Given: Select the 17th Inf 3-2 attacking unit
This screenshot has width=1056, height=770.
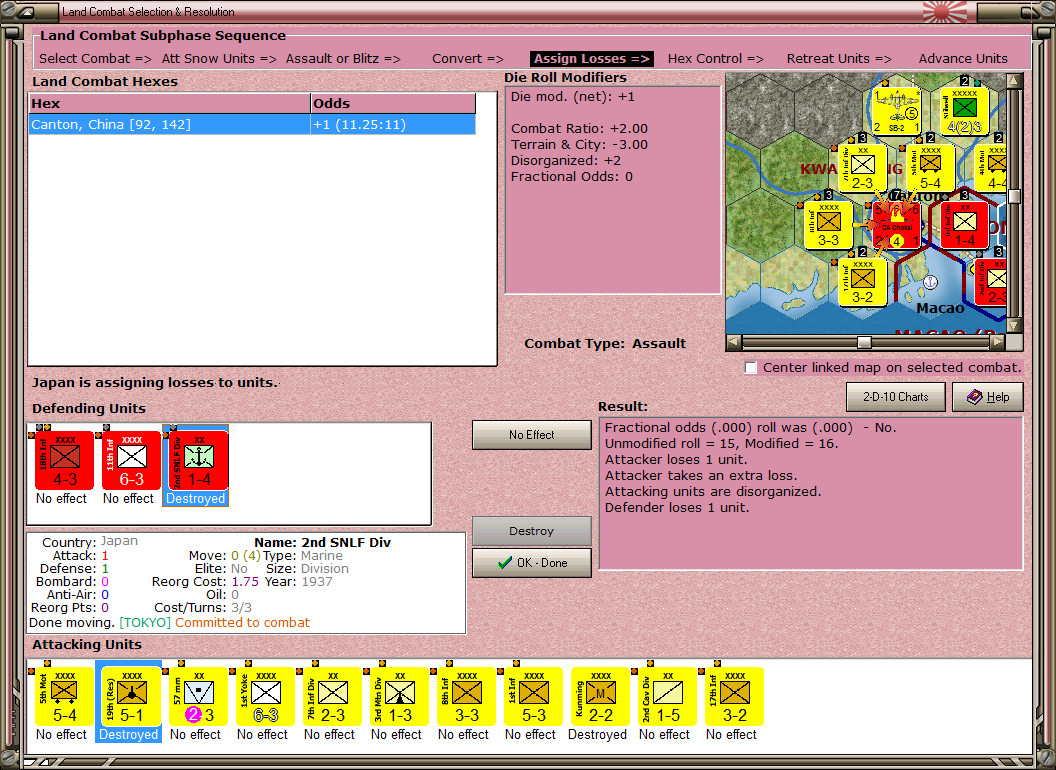Looking at the screenshot, I should (x=734, y=697).
